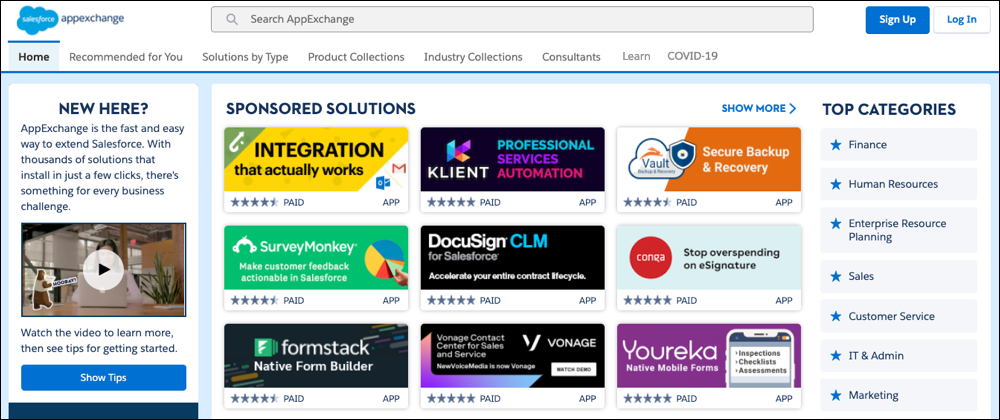Select the Customer Service category
This screenshot has height=420, width=1000.
pyautogui.click(x=899, y=316)
